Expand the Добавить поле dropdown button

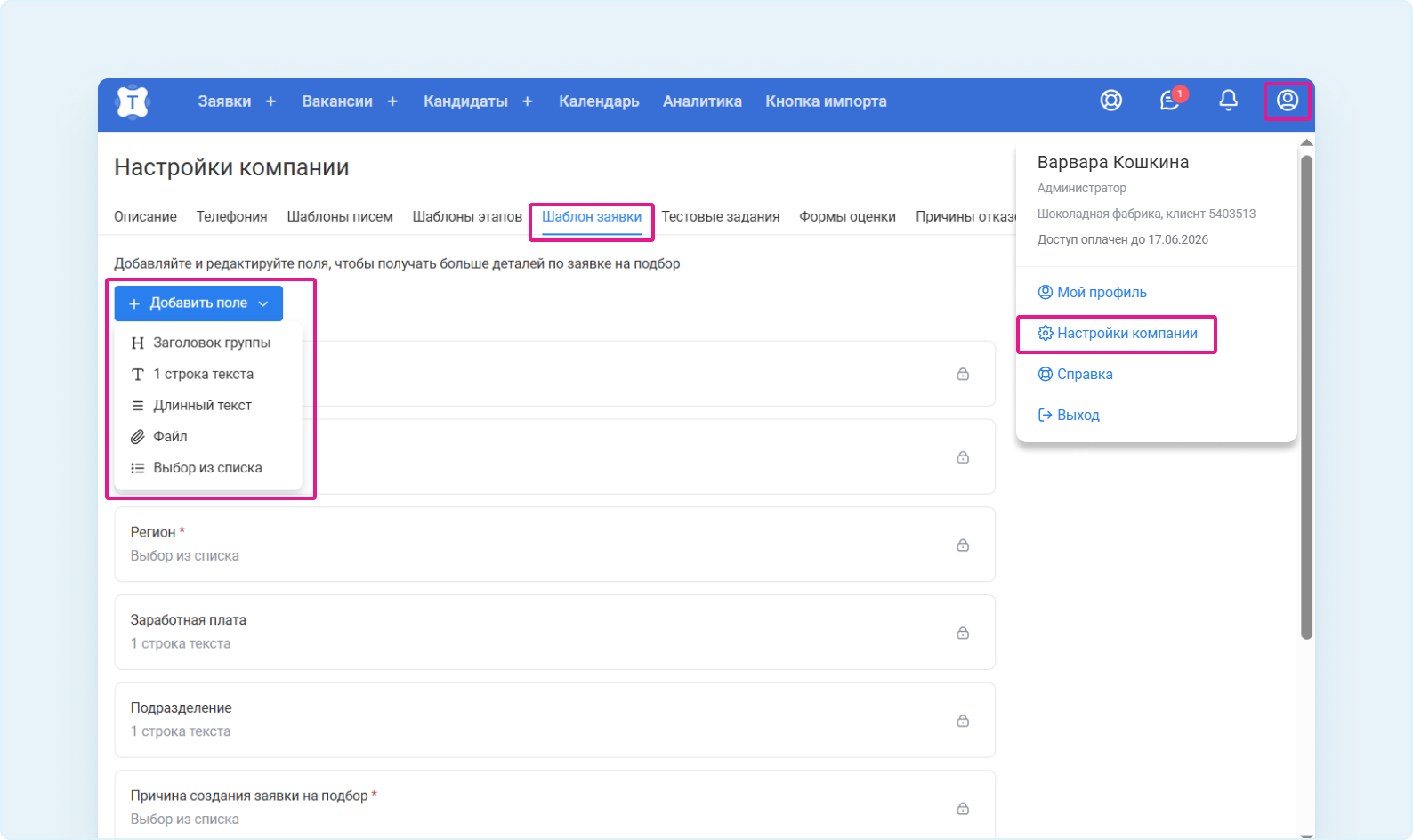(x=198, y=303)
